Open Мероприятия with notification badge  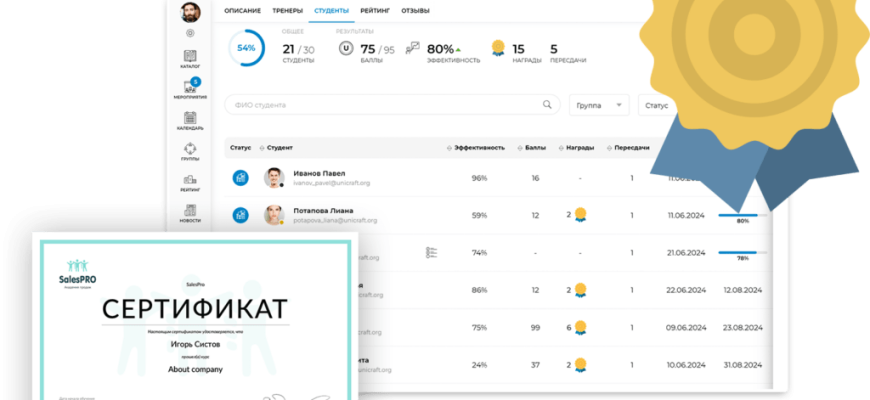click(190, 89)
